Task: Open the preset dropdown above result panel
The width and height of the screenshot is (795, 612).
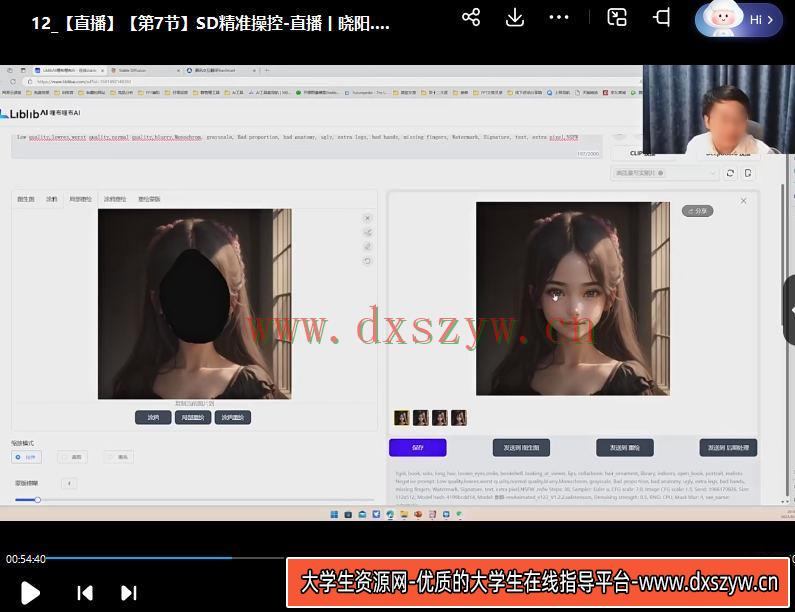Action: (x=665, y=173)
